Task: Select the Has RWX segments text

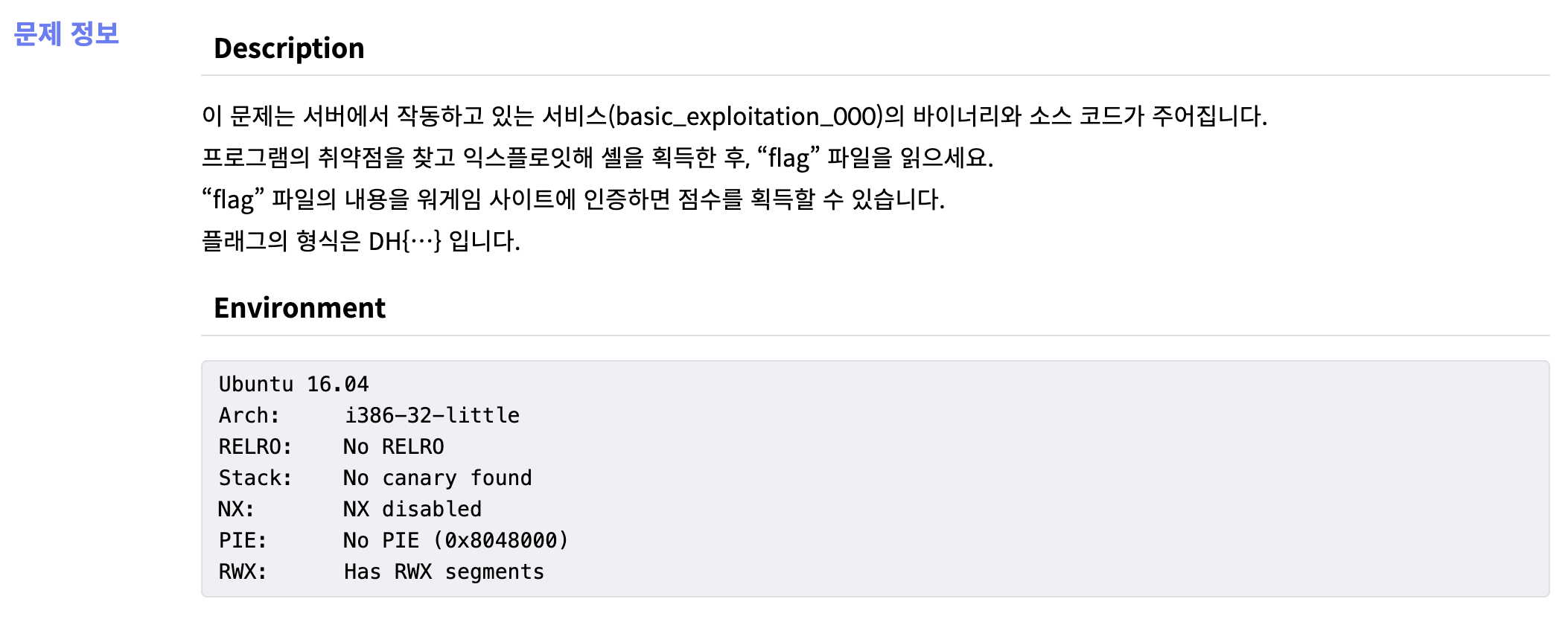Action: click(x=444, y=571)
